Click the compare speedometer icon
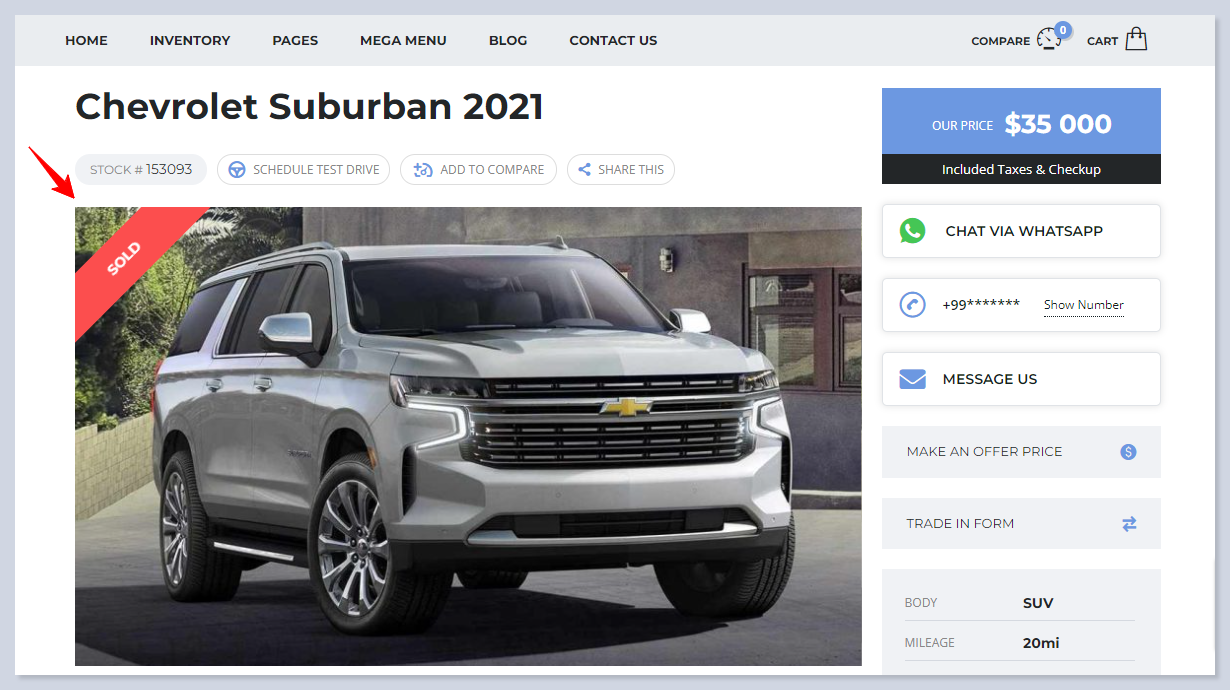 tap(1049, 39)
